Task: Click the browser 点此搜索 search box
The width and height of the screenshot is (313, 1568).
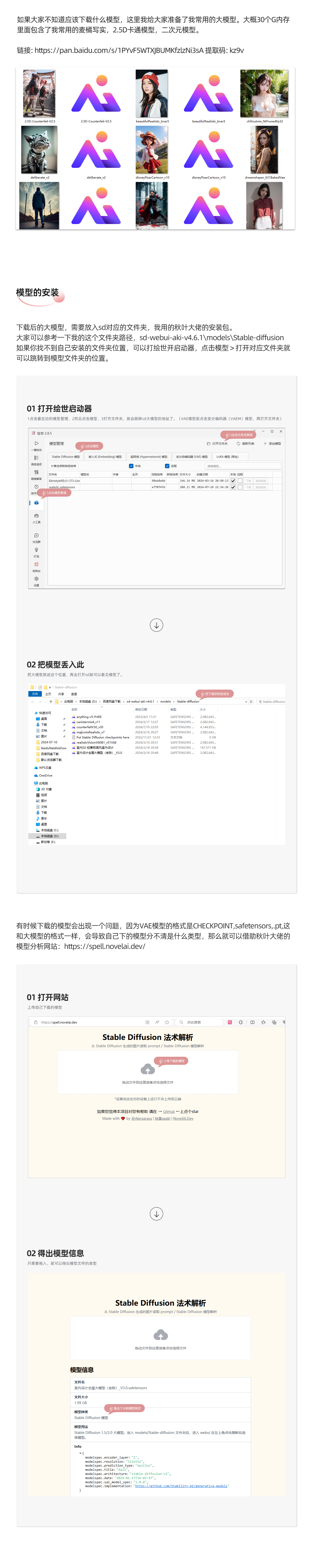Action: click(x=199, y=1023)
